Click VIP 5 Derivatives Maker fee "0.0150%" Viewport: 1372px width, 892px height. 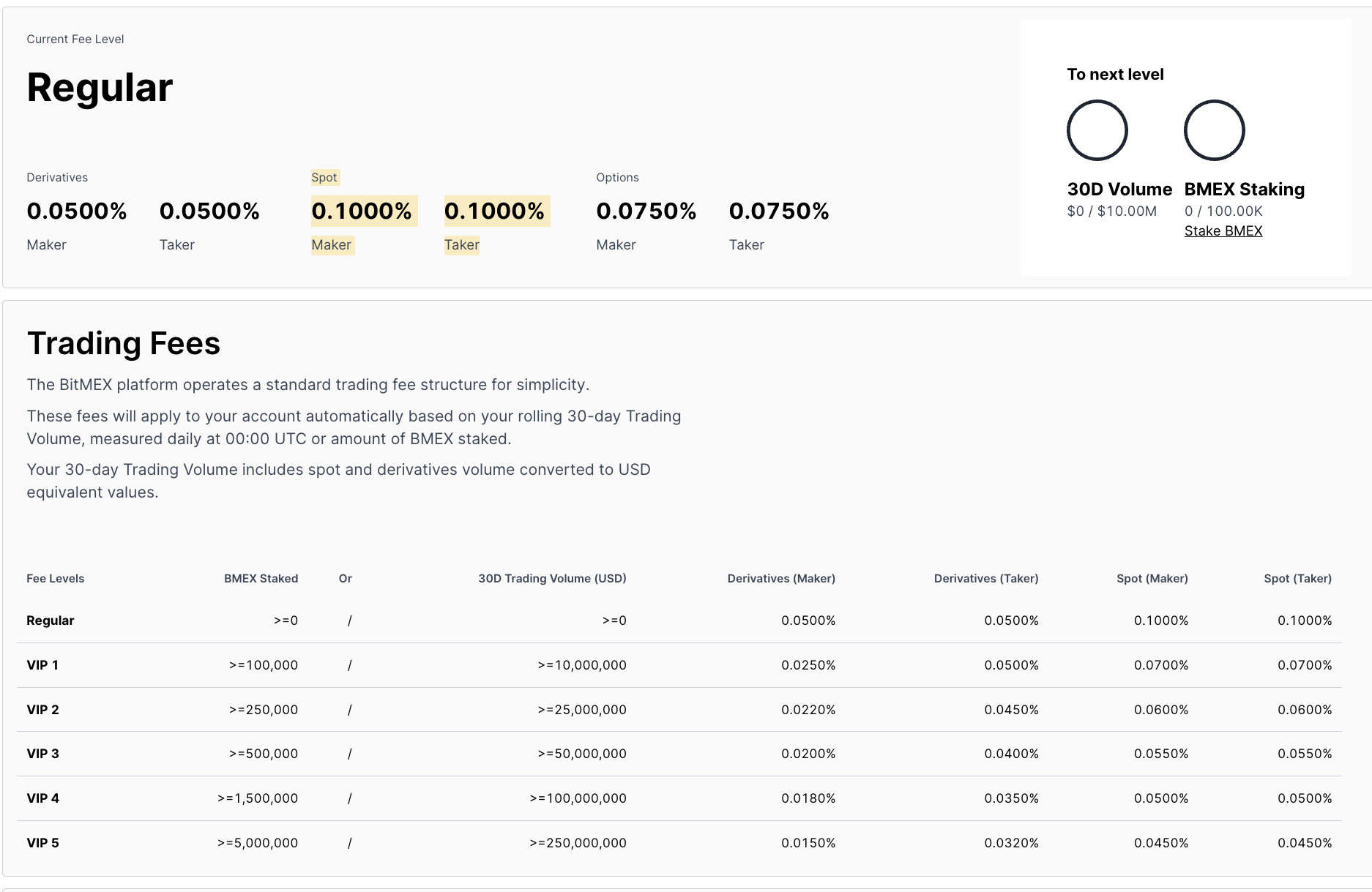point(808,843)
